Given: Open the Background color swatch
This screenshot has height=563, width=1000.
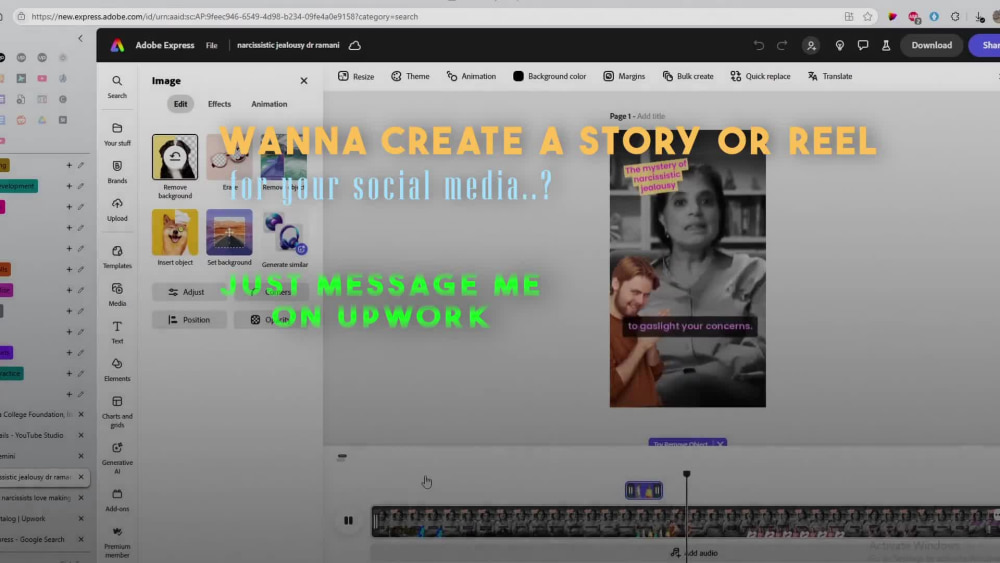Looking at the screenshot, I should pyautogui.click(x=549, y=76).
